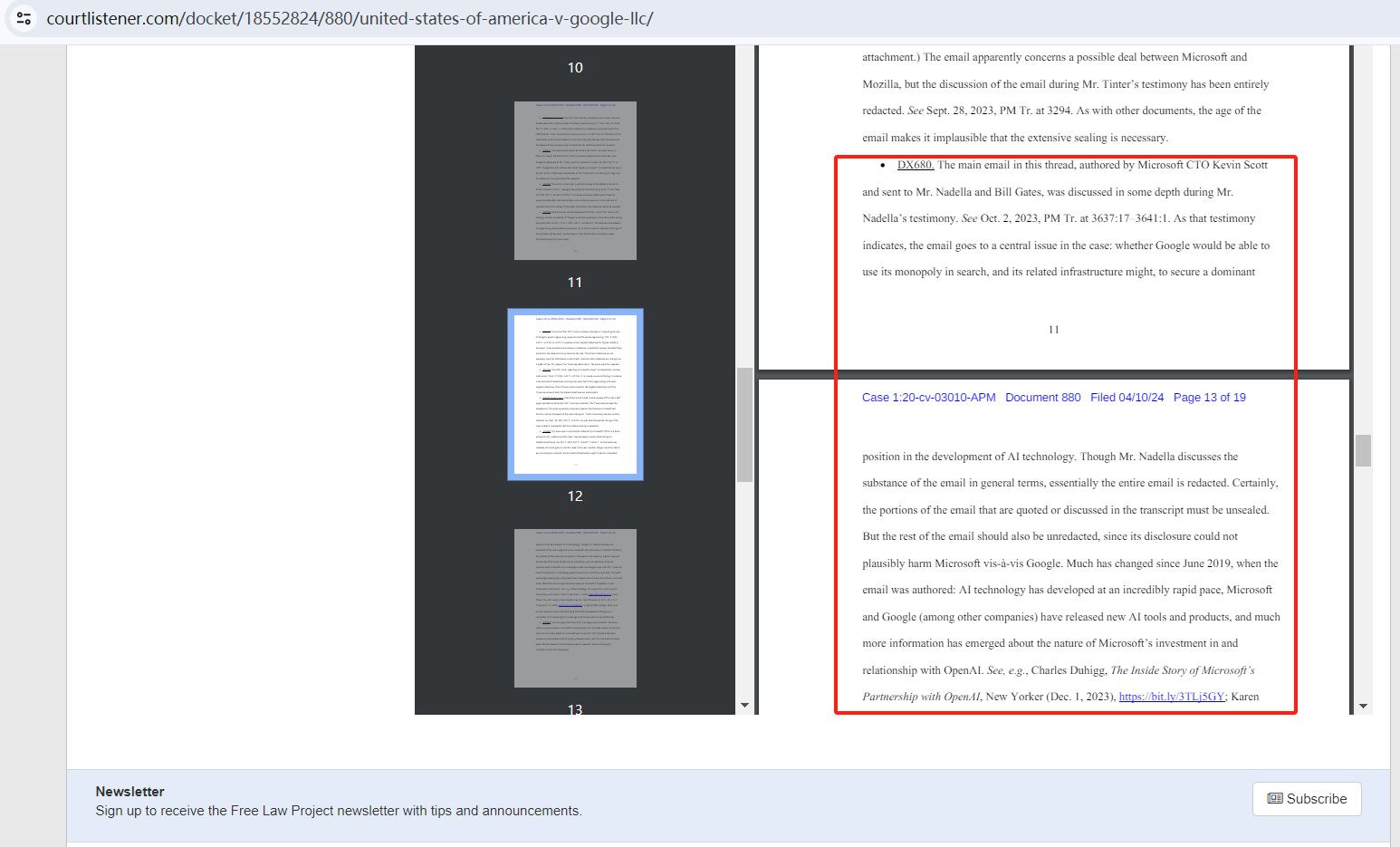Click thumbnail label '10' in sidebar
1400x847 pixels.
coord(575,68)
